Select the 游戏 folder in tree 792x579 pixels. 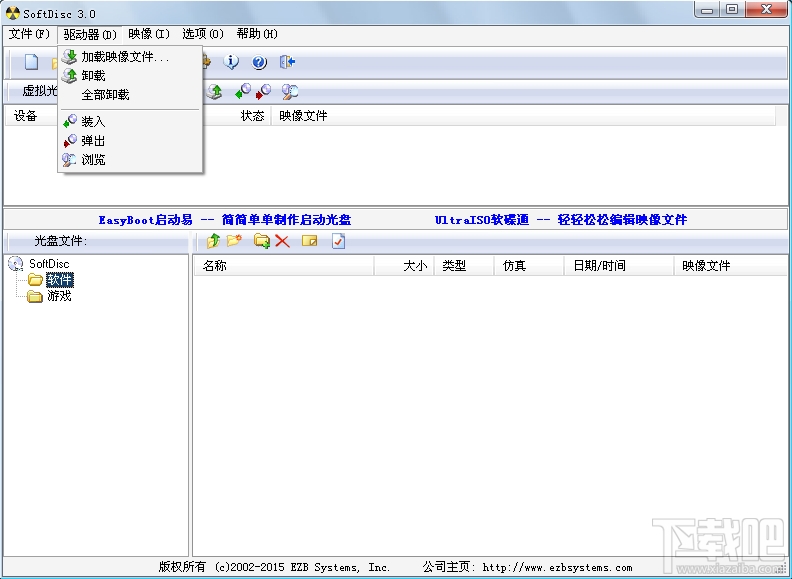coord(59,296)
